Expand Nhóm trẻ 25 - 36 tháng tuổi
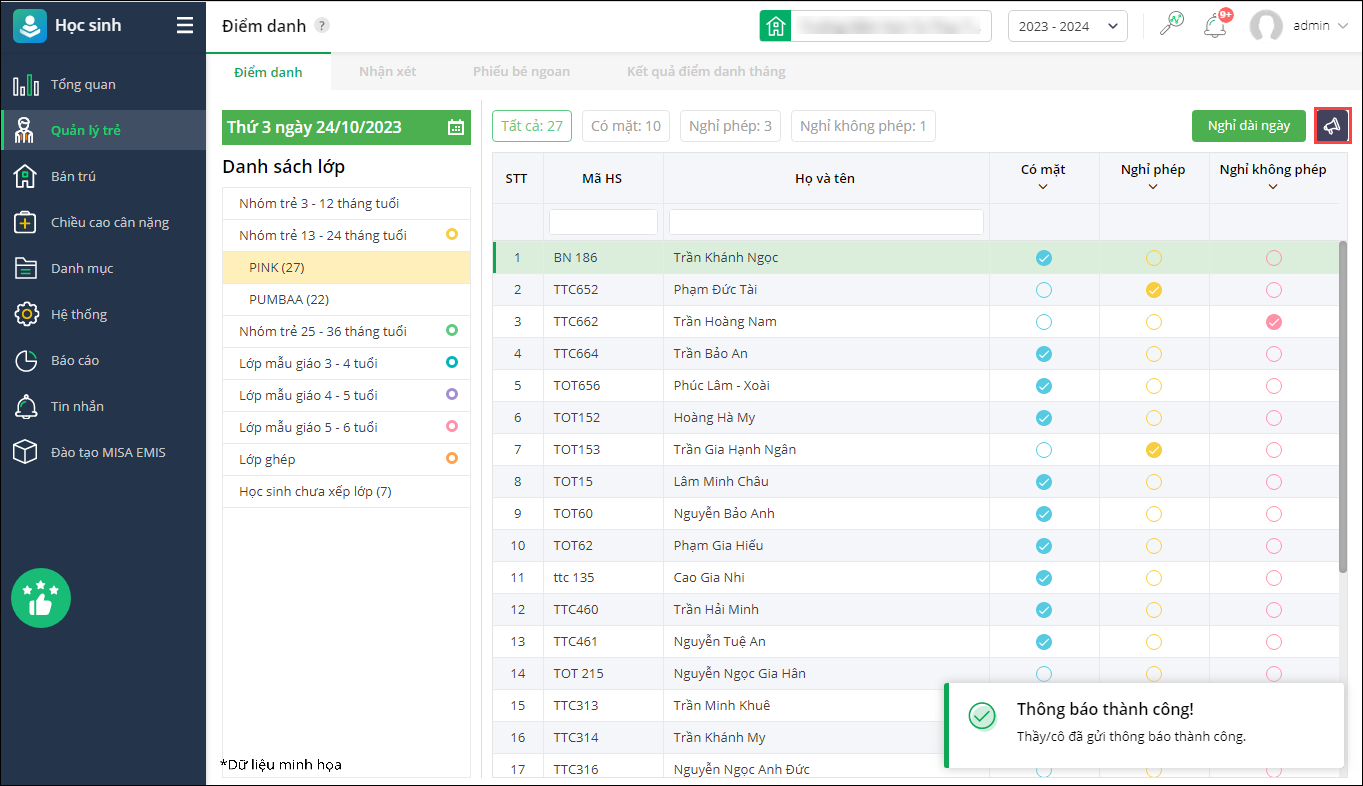The height and width of the screenshot is (786, 1363). (x=346, y=332)
